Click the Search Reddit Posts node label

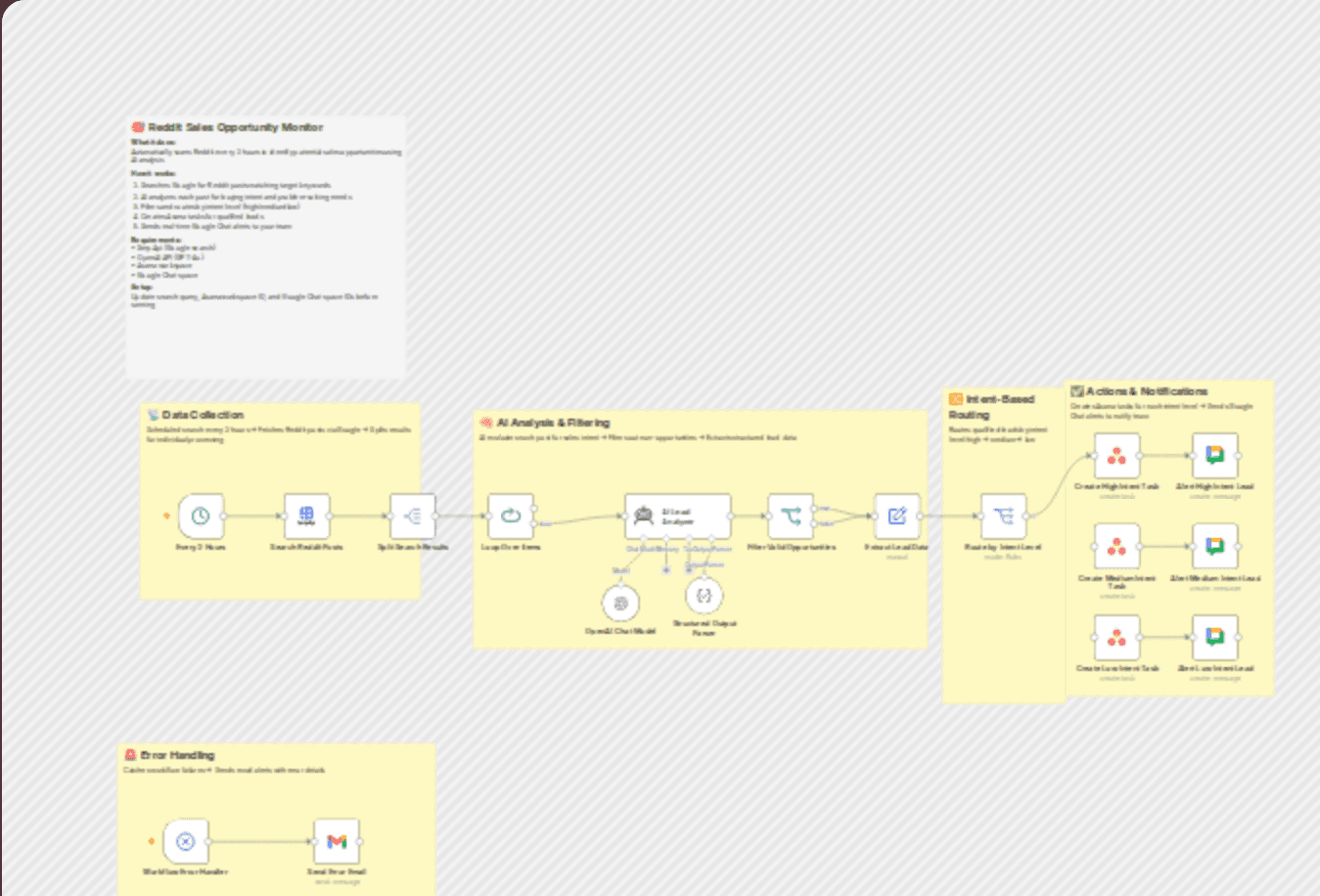[306, 547]
